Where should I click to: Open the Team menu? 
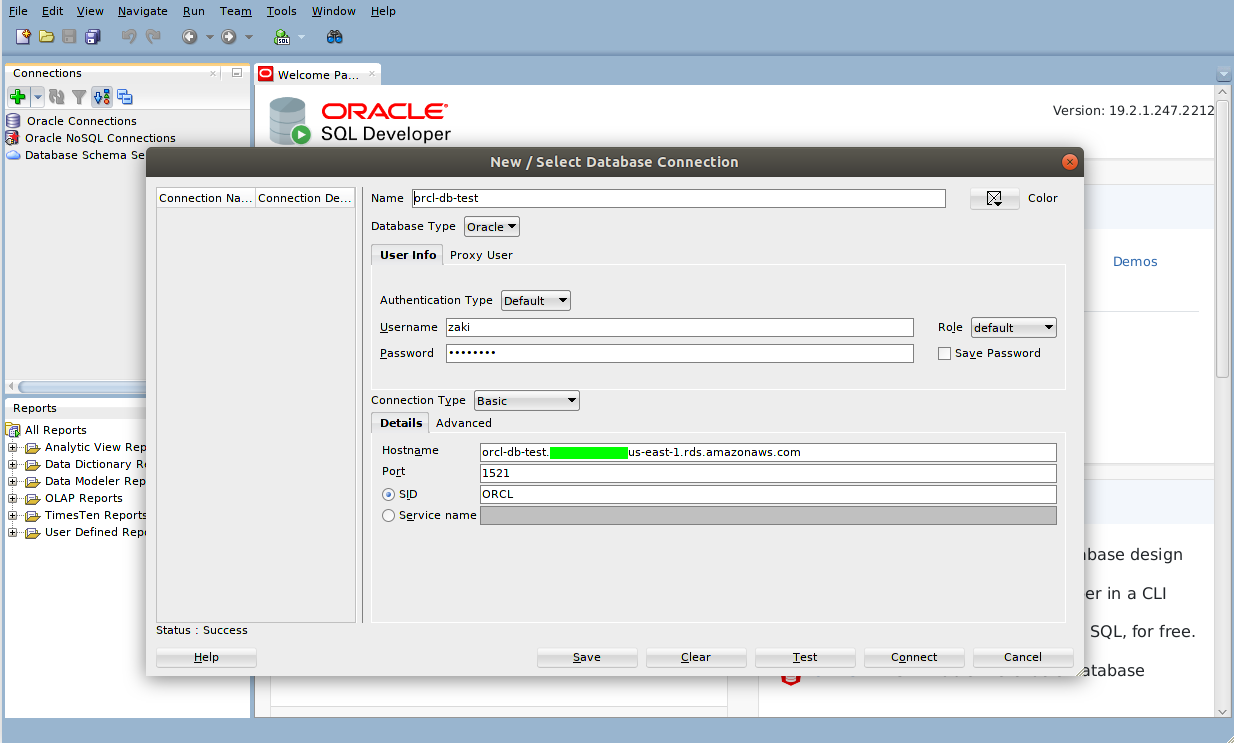236,11
